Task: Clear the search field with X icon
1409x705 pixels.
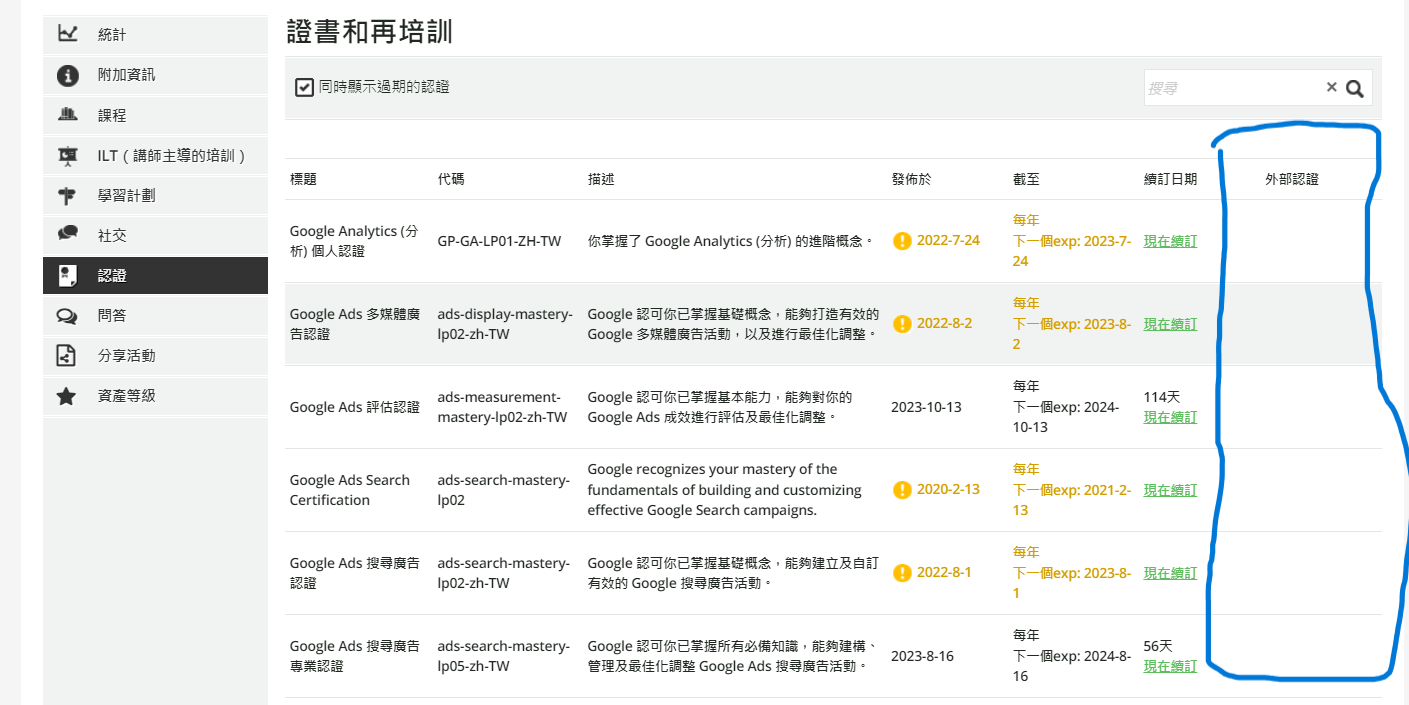Action: (x=1331, y=87)
